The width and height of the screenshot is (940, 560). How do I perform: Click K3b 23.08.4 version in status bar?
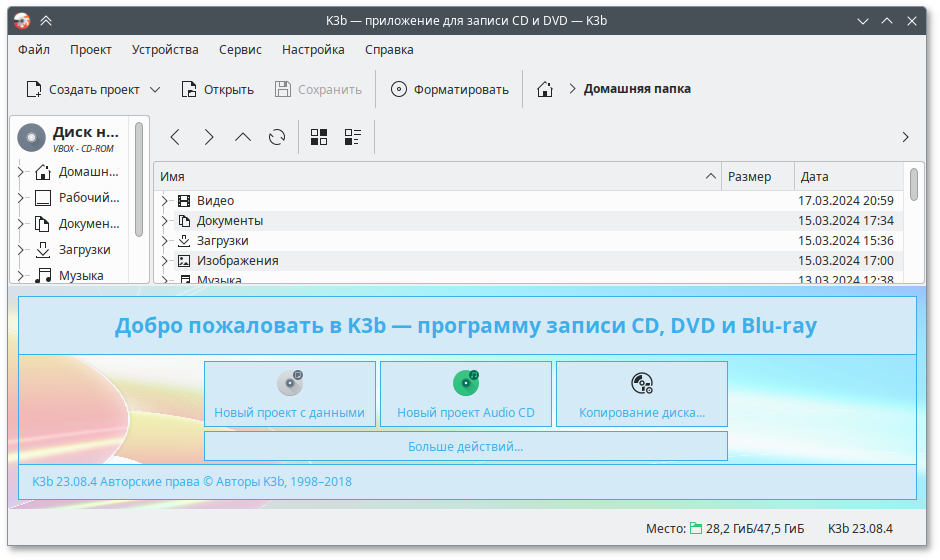click(x=860, y=529)
